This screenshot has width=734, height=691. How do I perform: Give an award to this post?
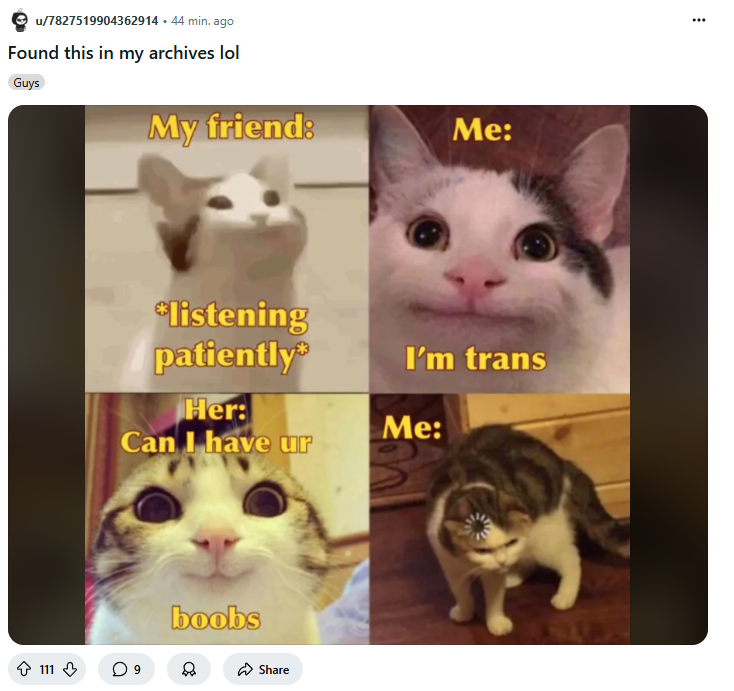click(189, 669)
